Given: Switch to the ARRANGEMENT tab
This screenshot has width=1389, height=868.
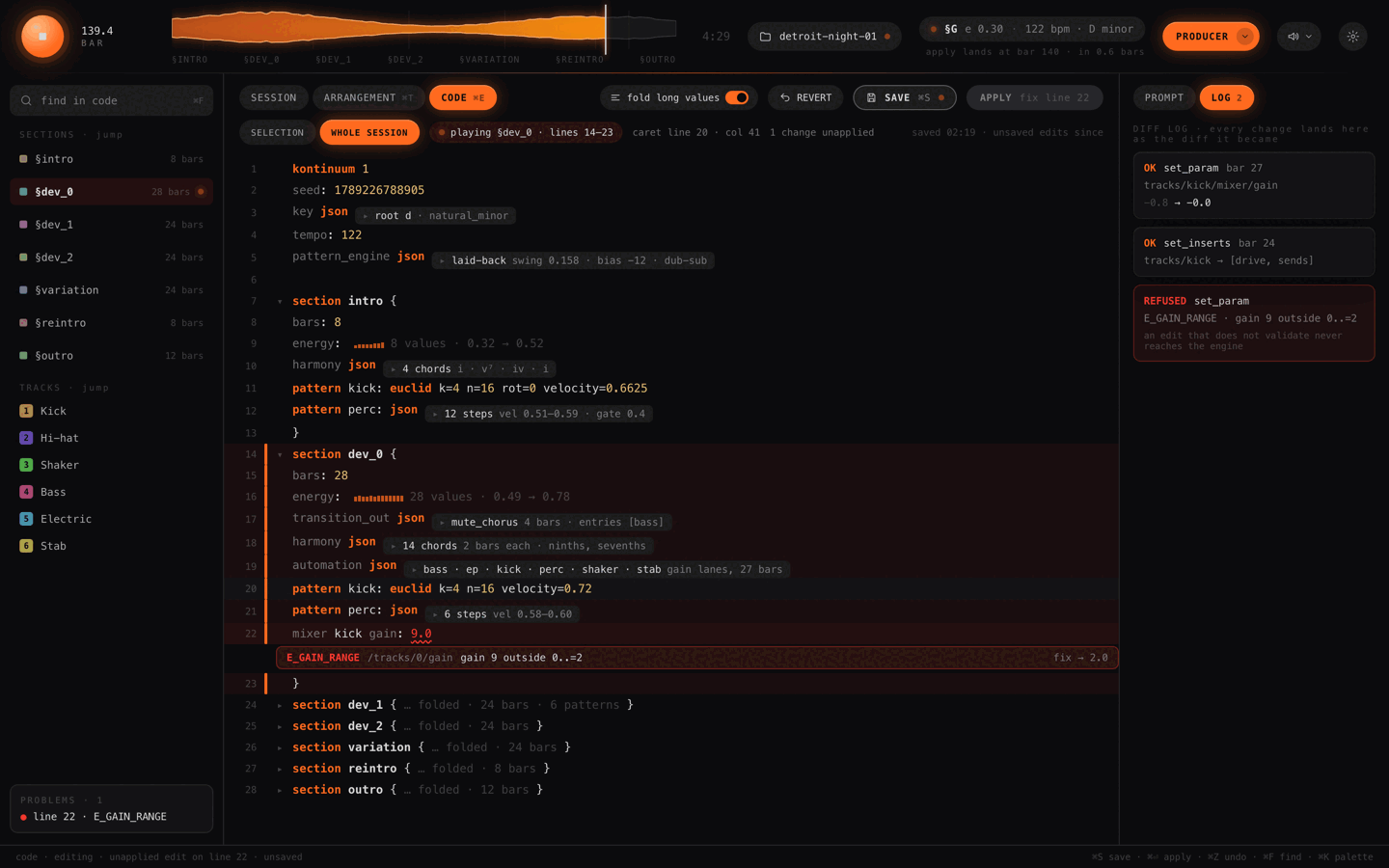Looking at the screenshot, I should [x=368, y=97].
